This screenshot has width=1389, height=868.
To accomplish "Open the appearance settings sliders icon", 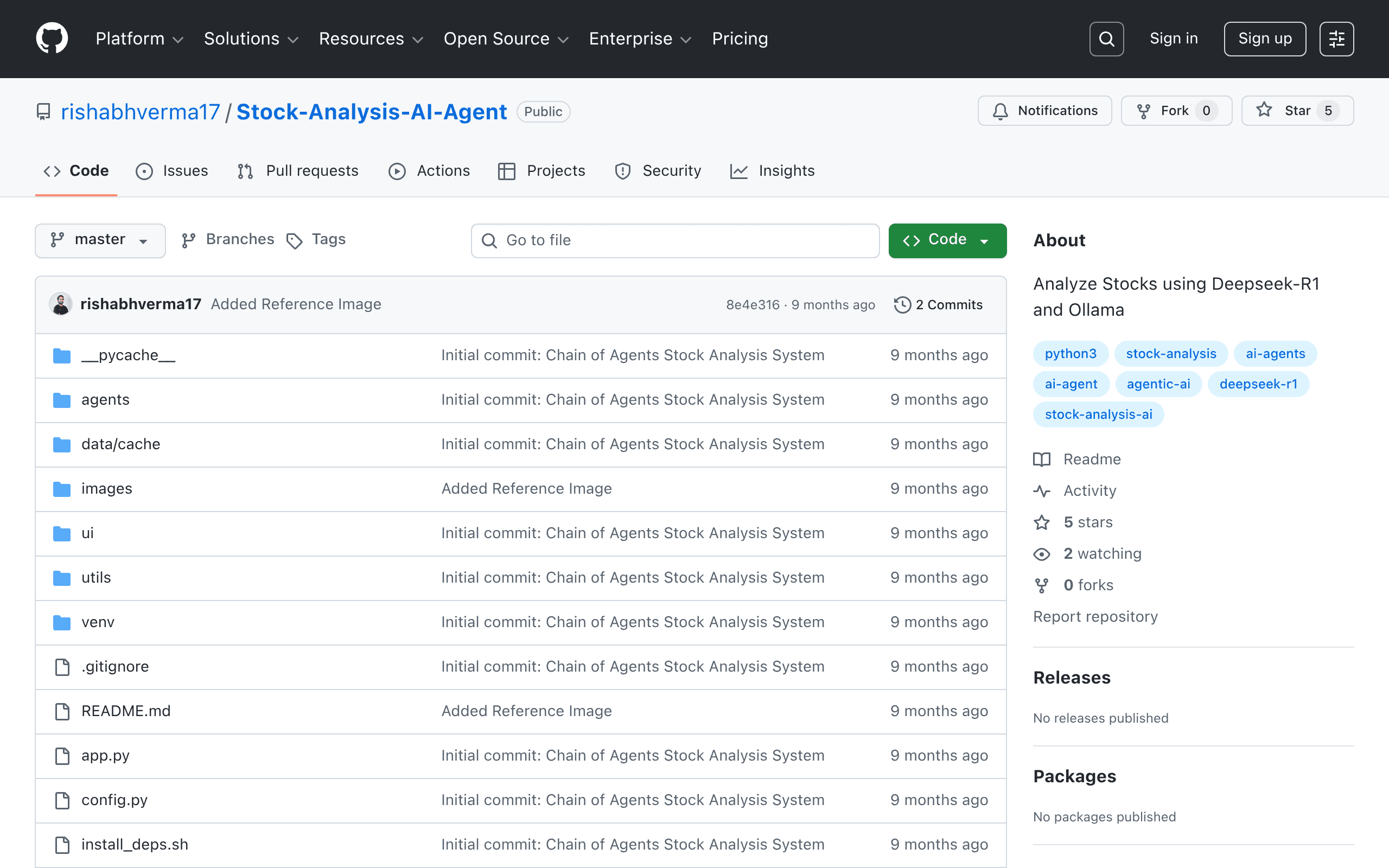I will coord(1336,39).
